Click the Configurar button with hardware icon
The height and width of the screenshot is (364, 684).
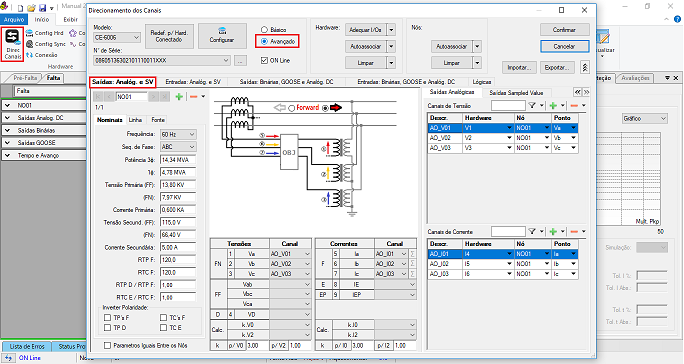pyautogui.click(x=222, y=35)
